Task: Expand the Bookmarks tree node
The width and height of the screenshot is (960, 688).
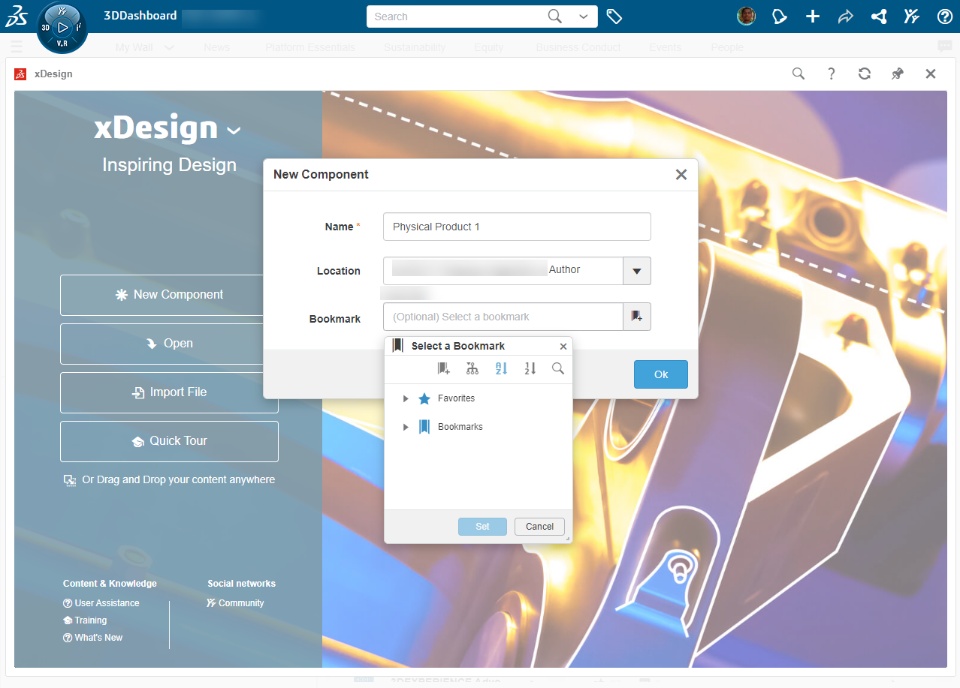Action: (x=405, y=427)
